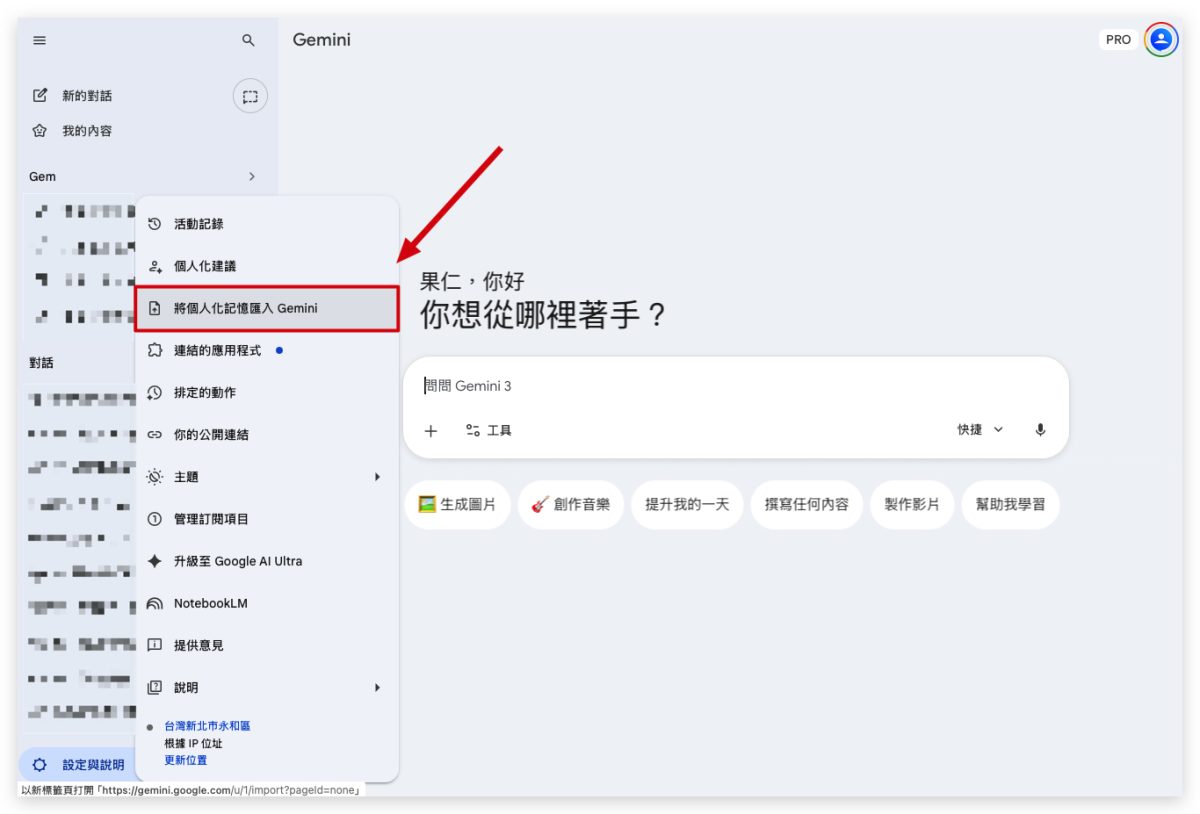Choose 升級至 Google AI Ultra entry
Image resolution: width=1200 pixels, height=814 pixels.
pyautogui.click(x=267, y=561)
